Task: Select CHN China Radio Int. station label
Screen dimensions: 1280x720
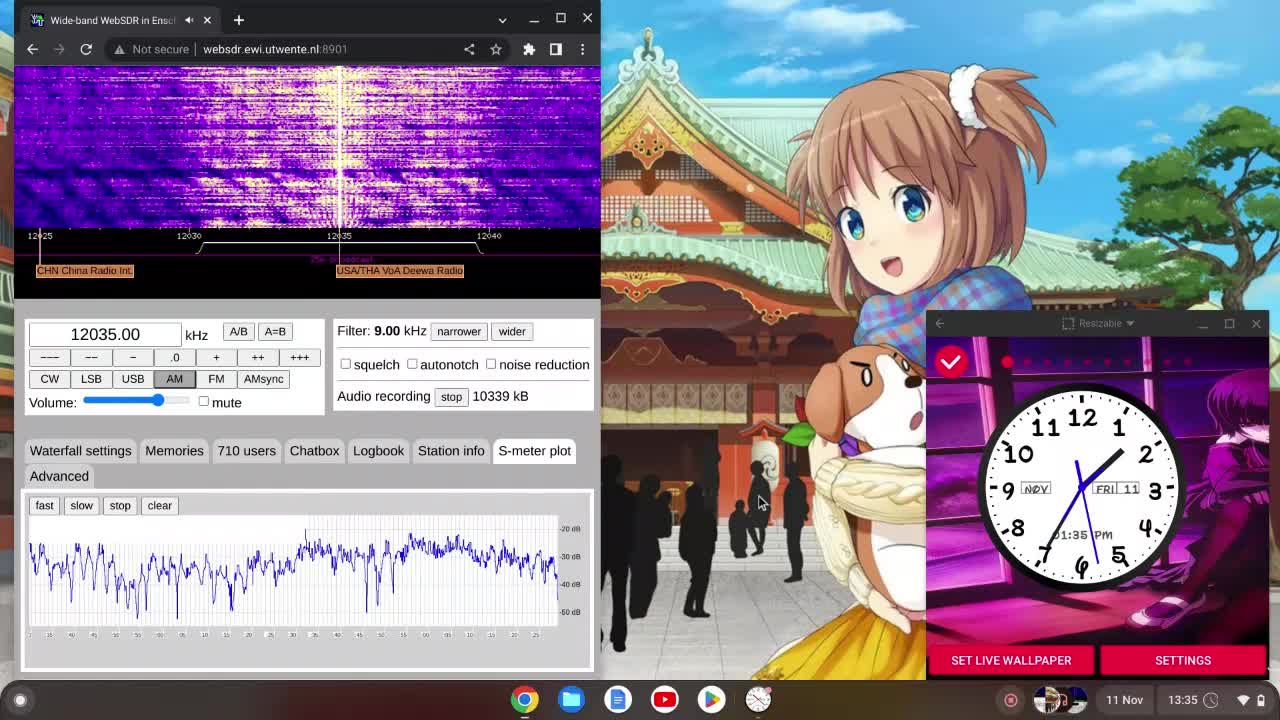Action: [x=85, y=271]
